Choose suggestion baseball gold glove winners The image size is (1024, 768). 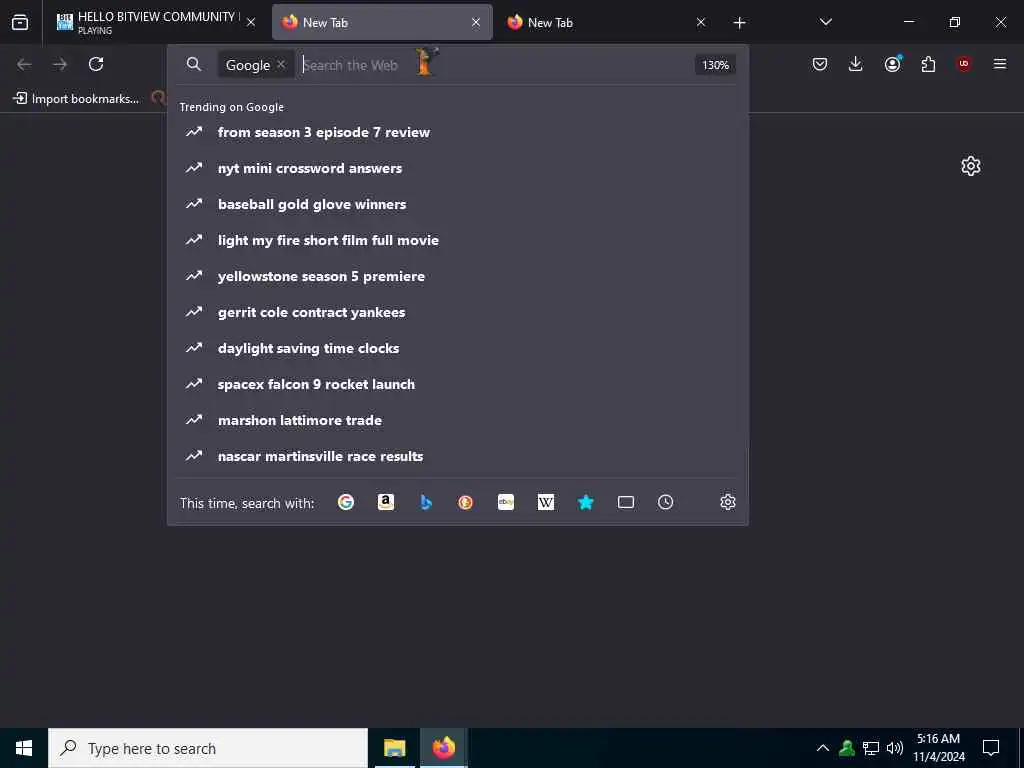click(x=457, y=204)
